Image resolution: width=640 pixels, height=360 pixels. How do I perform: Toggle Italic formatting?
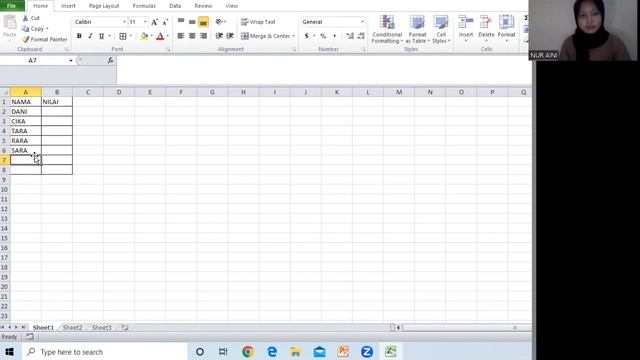90,36
